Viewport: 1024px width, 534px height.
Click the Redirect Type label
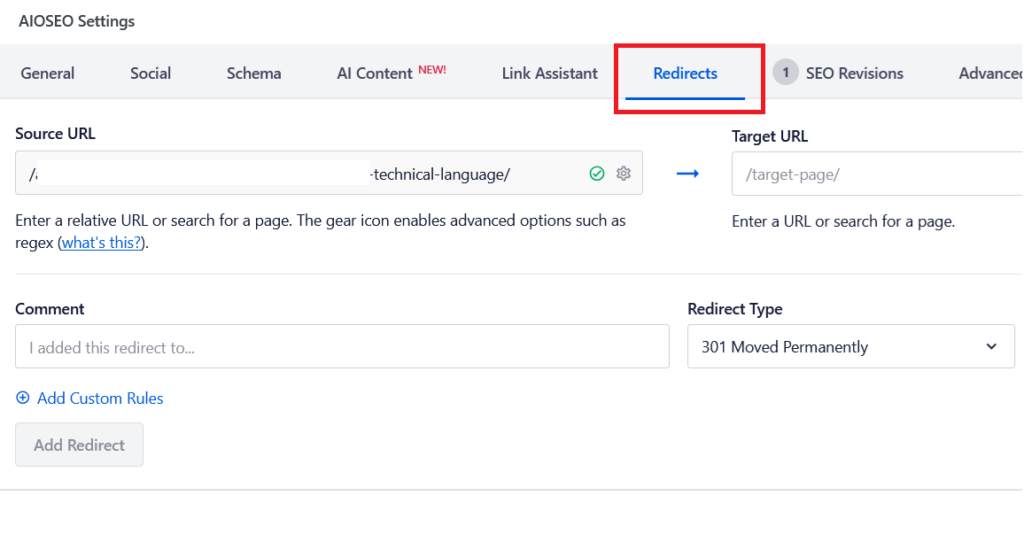coord(735,309)
